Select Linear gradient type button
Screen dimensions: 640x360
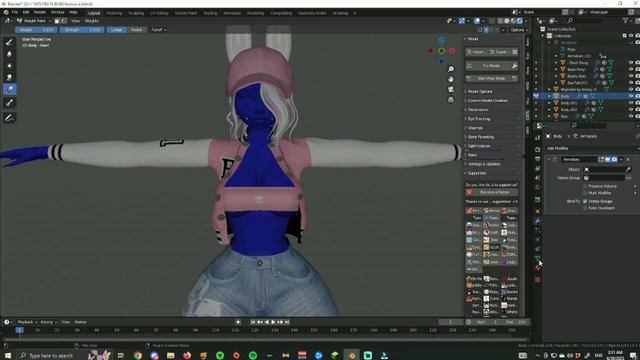tap(116, 30)
